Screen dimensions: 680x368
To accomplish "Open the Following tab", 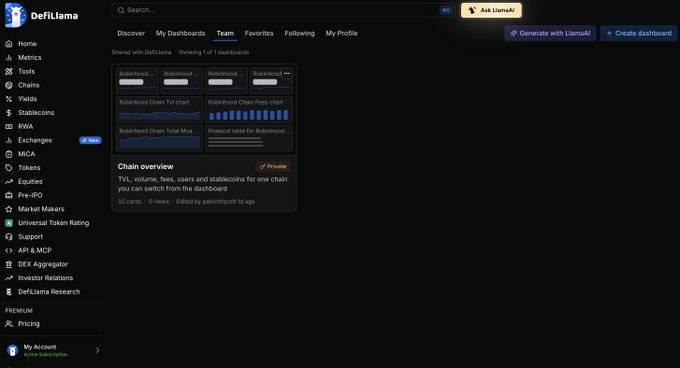I will tap(300, 33).
